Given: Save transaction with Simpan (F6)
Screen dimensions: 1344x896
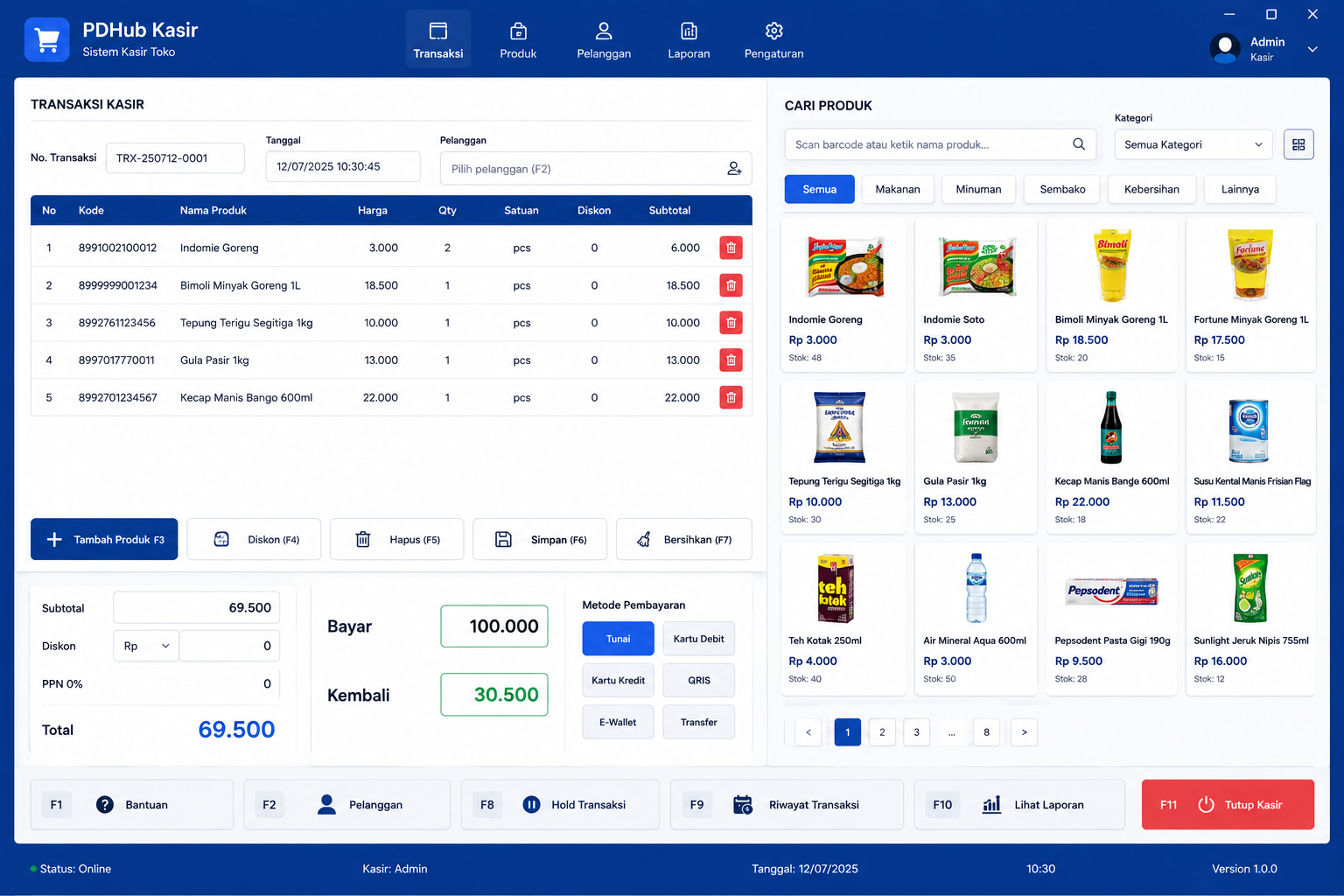Looking at the screenshot, I should point(540,539).
